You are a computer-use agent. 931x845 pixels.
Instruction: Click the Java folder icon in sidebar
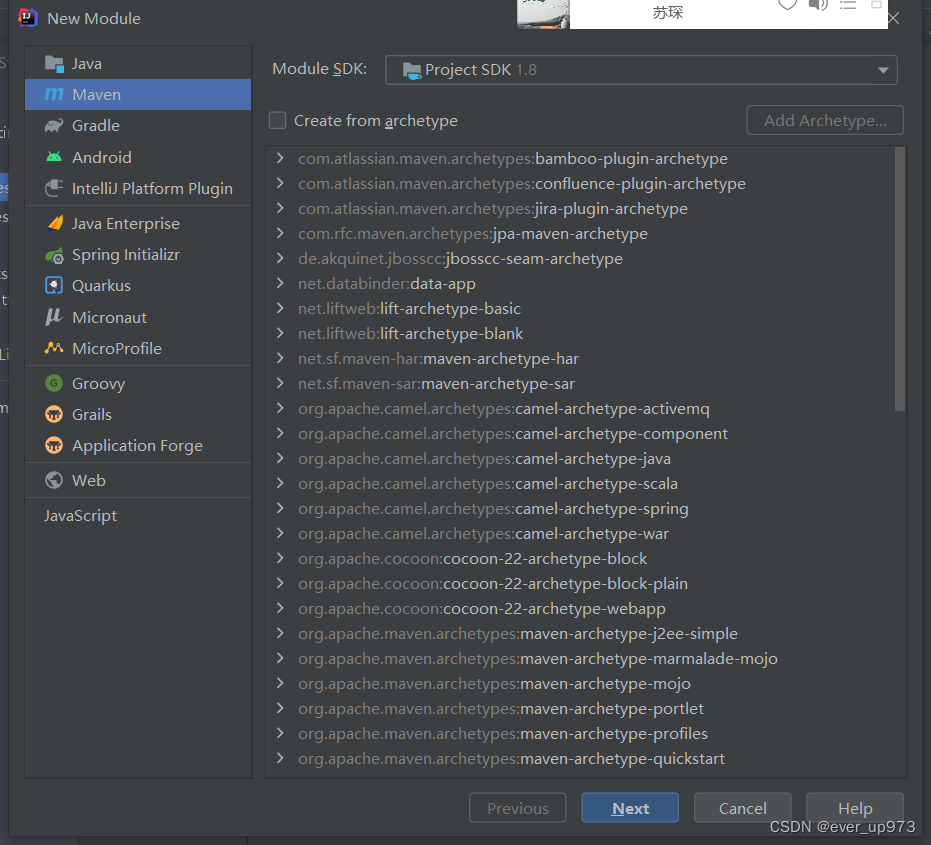click(x=54, y=64)
